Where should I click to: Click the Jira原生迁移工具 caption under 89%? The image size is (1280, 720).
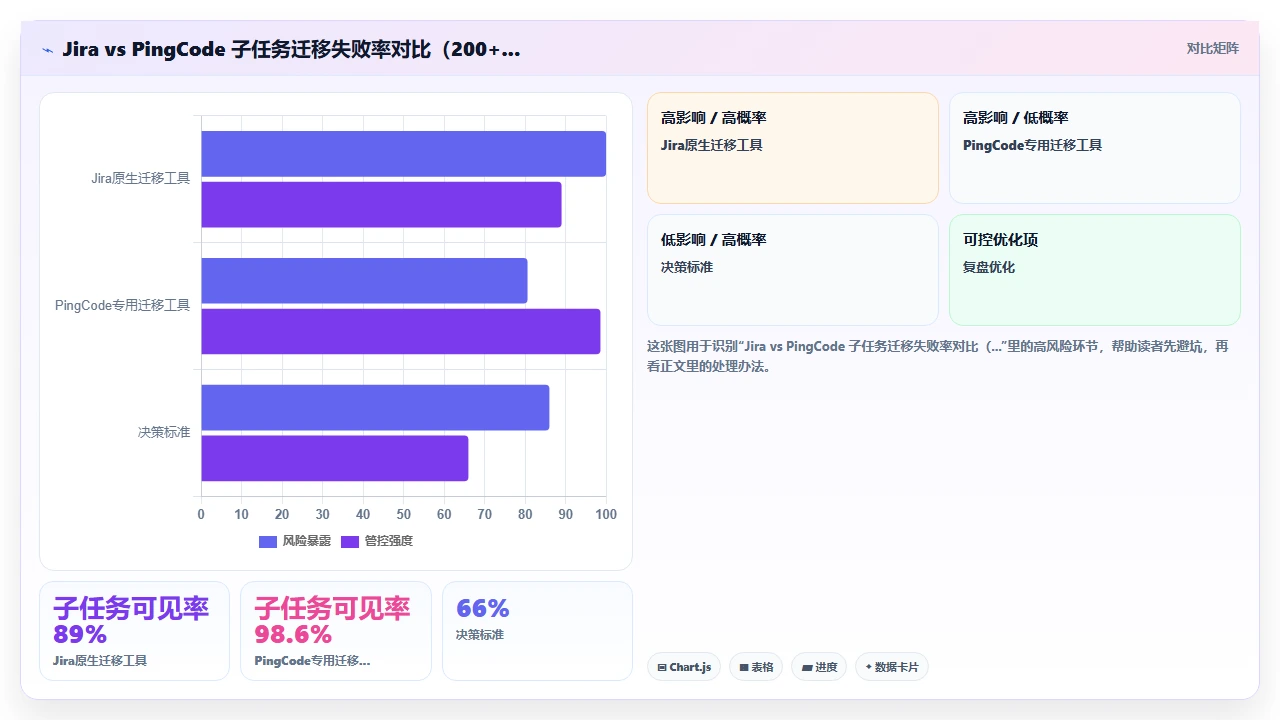pos(100,661)
